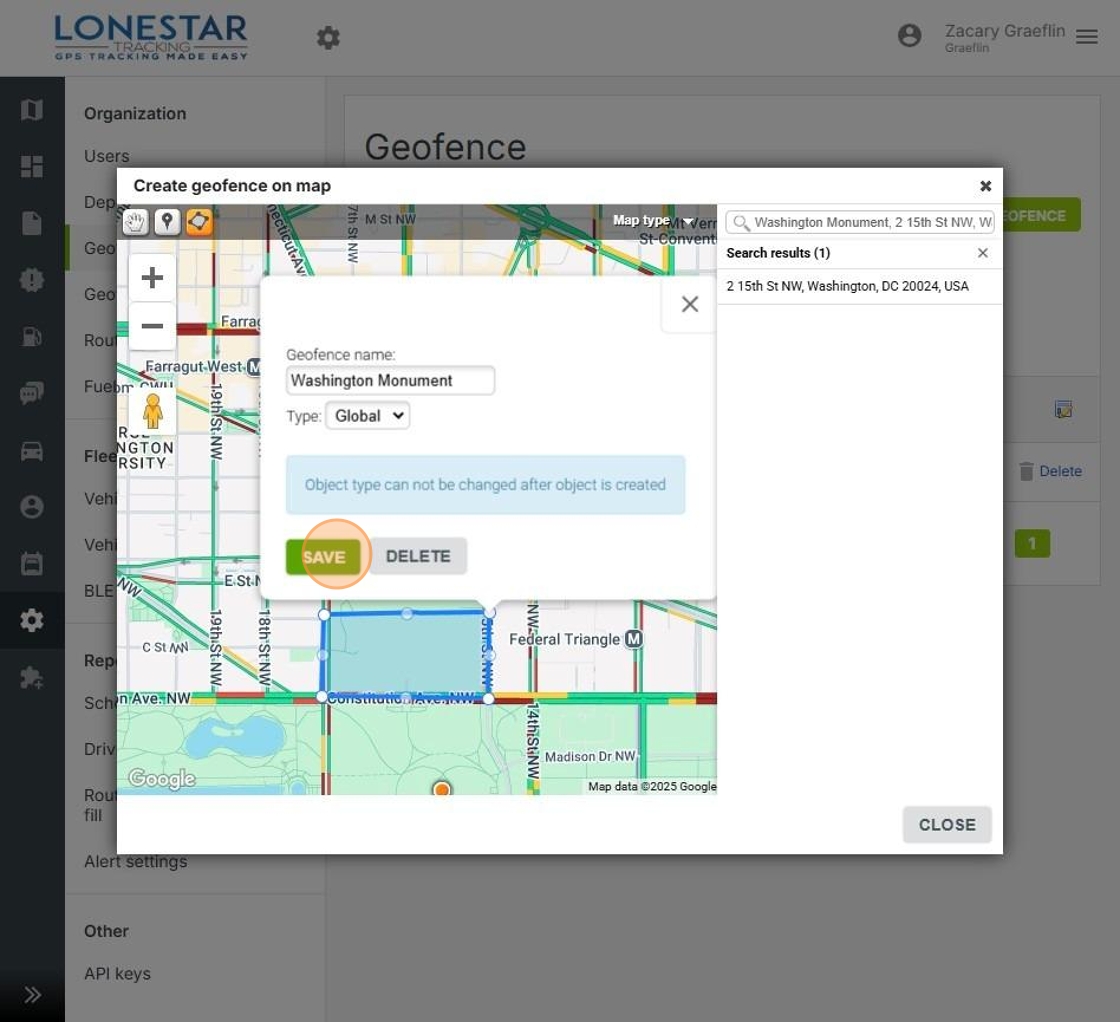Delete the geofence via DELETE button

coord(418,556)
